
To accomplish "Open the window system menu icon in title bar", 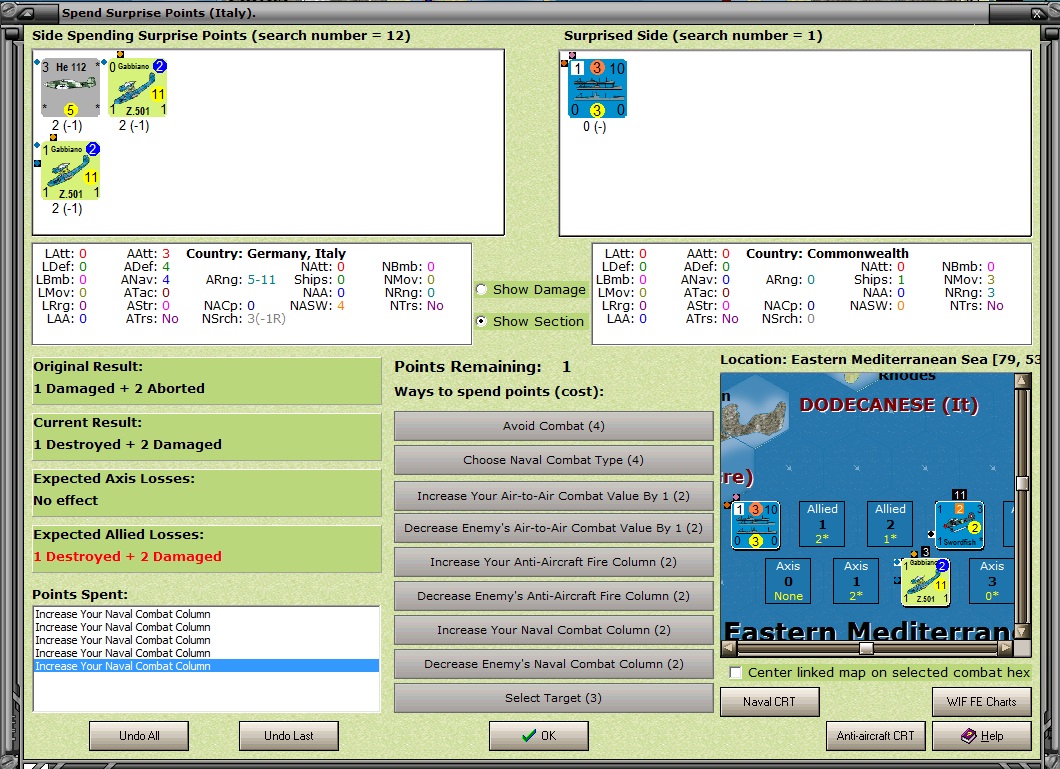I will 27,13.
